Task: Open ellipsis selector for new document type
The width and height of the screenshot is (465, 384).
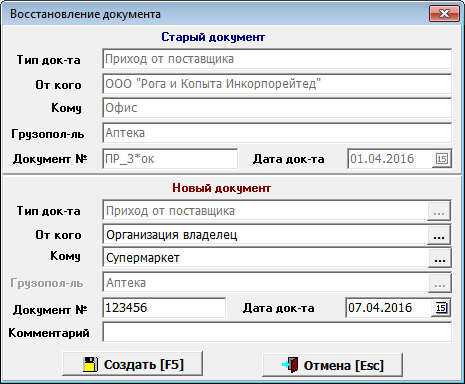Action: [439, 211]
